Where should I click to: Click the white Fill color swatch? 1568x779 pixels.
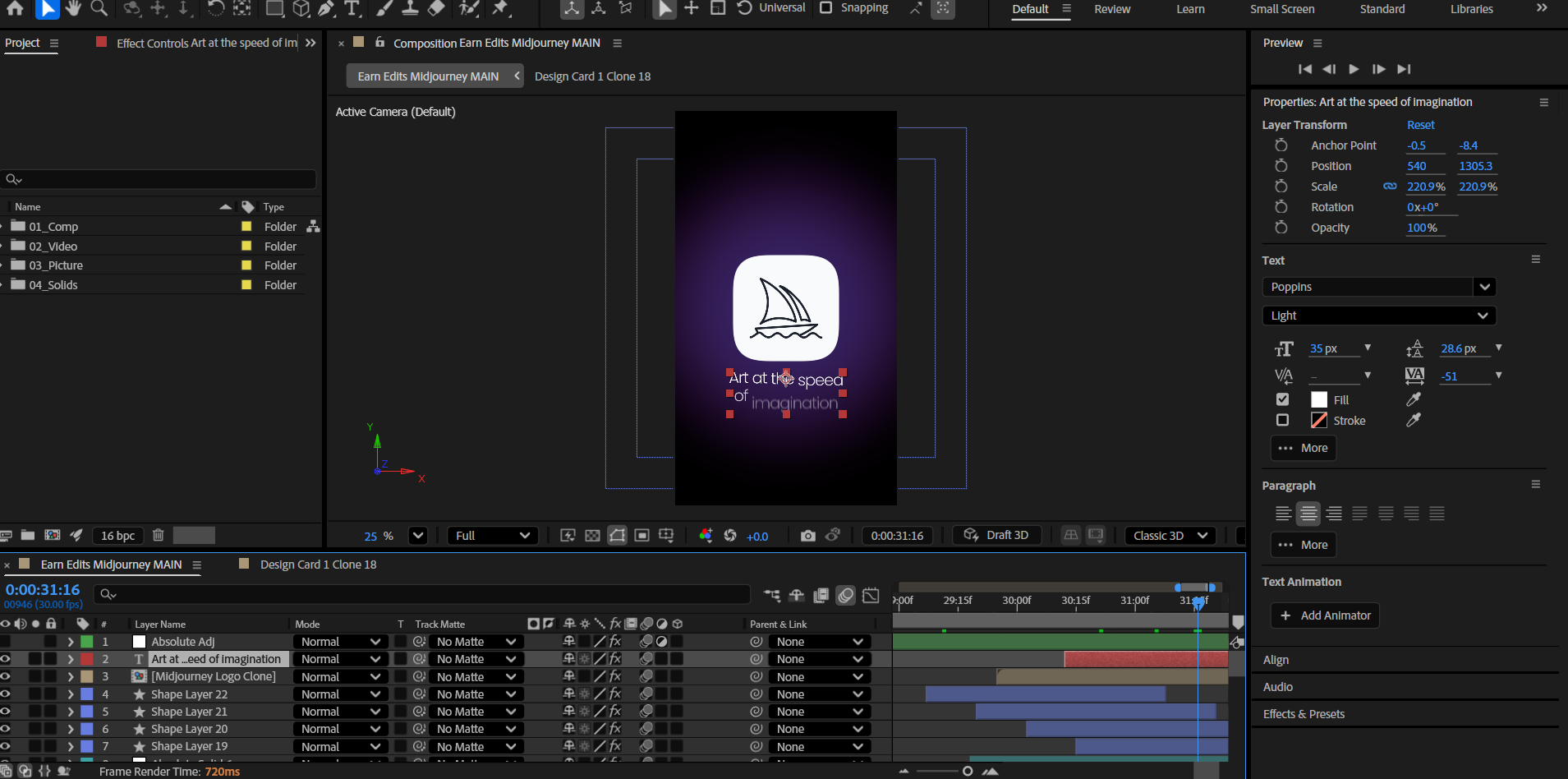click(1319, 399)
